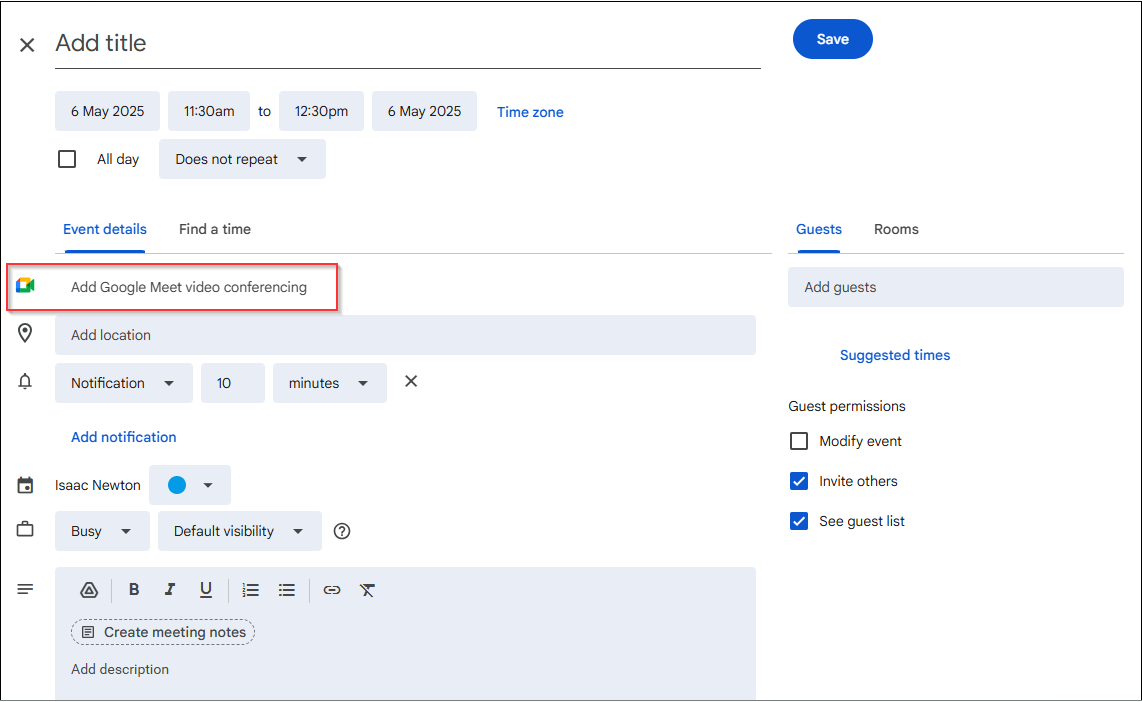Image resolution: width=1142 pixels, height=702 pixels.
Task: Open the Default visibility dropdown
Action: click(240, 532)
